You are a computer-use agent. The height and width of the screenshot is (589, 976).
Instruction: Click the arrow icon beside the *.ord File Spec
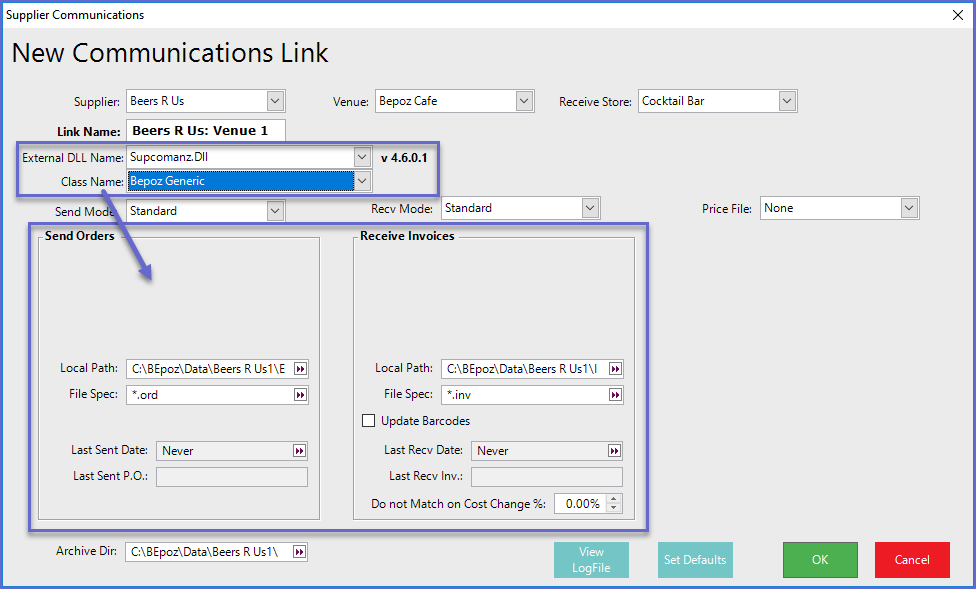point(300,395)
